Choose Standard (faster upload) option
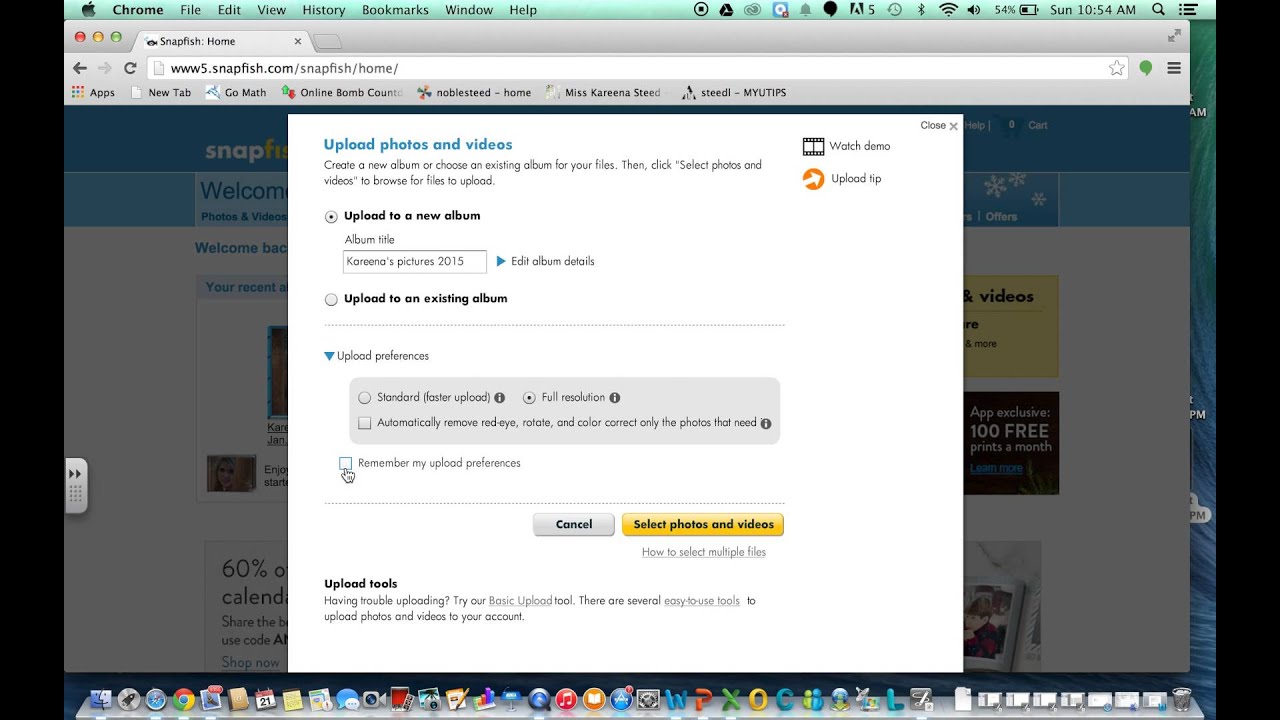The height and width of the screenshot is (720, 1280). [364, 398]
